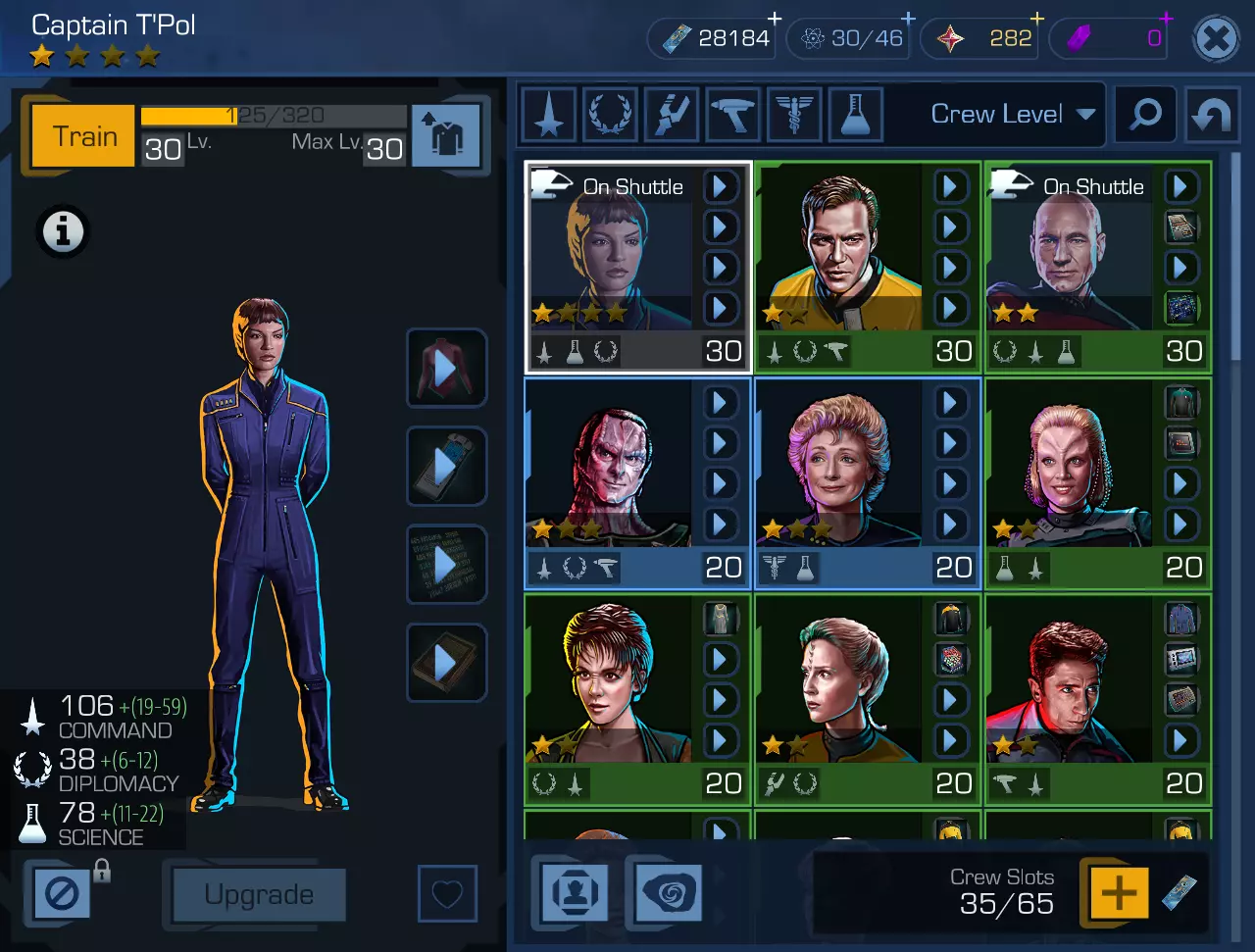The width and height of the screenshot is (1255, 952).
Task: Add crew slots with plus button
Action: (1119, 892)
